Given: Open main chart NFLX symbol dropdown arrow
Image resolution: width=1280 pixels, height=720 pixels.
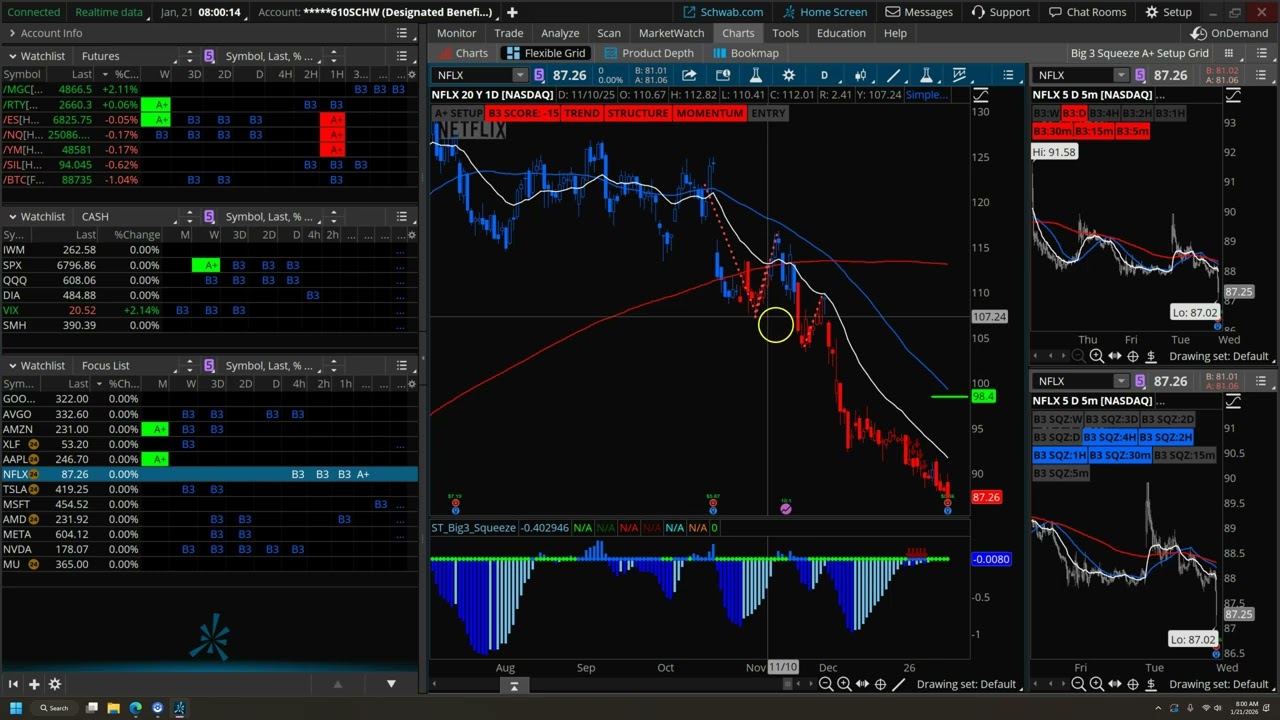Looking at the screenshot, I should pyautogui.click(x=519, y=75).
